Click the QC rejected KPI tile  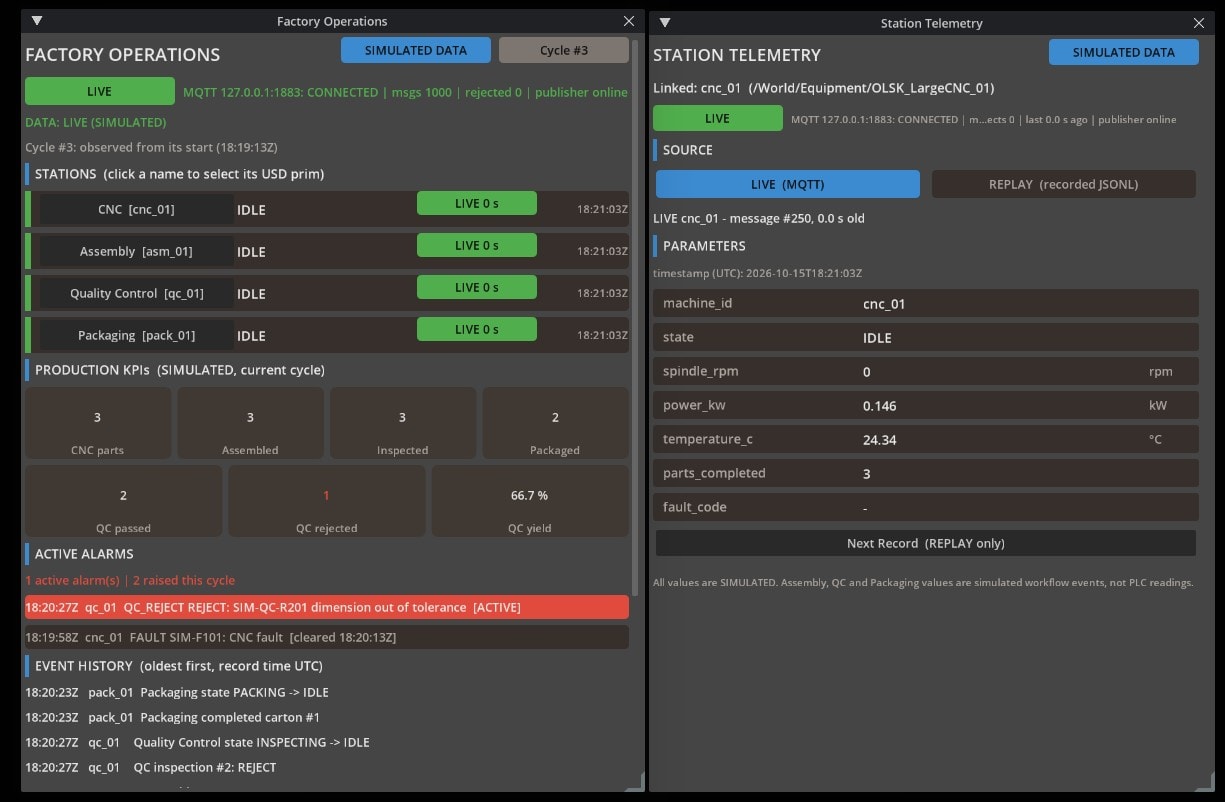[327, 502]
